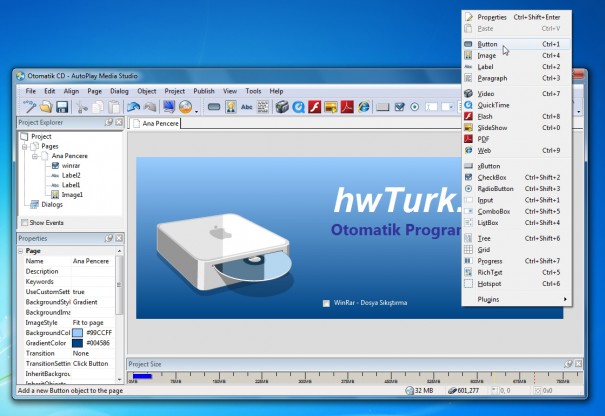This screenshot has height=416, width=605.
Task: Click the New Project wand toolbar icon
Action: click(x=29, y=107)
